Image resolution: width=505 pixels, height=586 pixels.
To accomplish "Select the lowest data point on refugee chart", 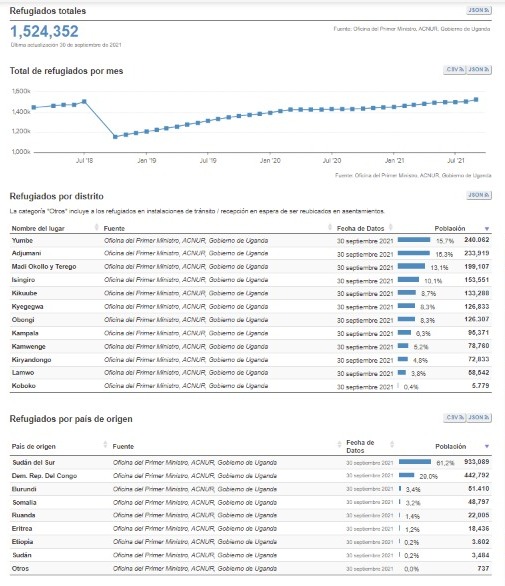I will tap(116, 137).
